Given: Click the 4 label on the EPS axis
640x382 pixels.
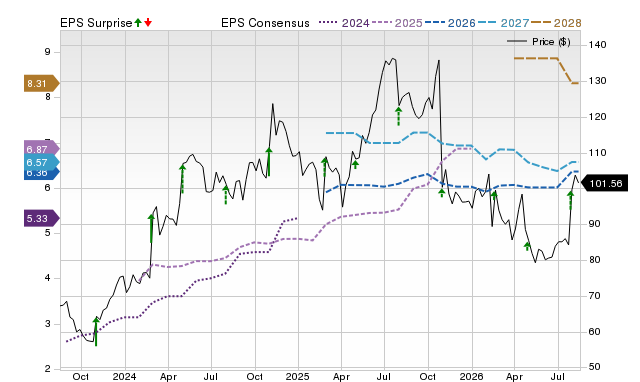Looking at the screenshot, I should pyautogui.click(x=48, y=278).
